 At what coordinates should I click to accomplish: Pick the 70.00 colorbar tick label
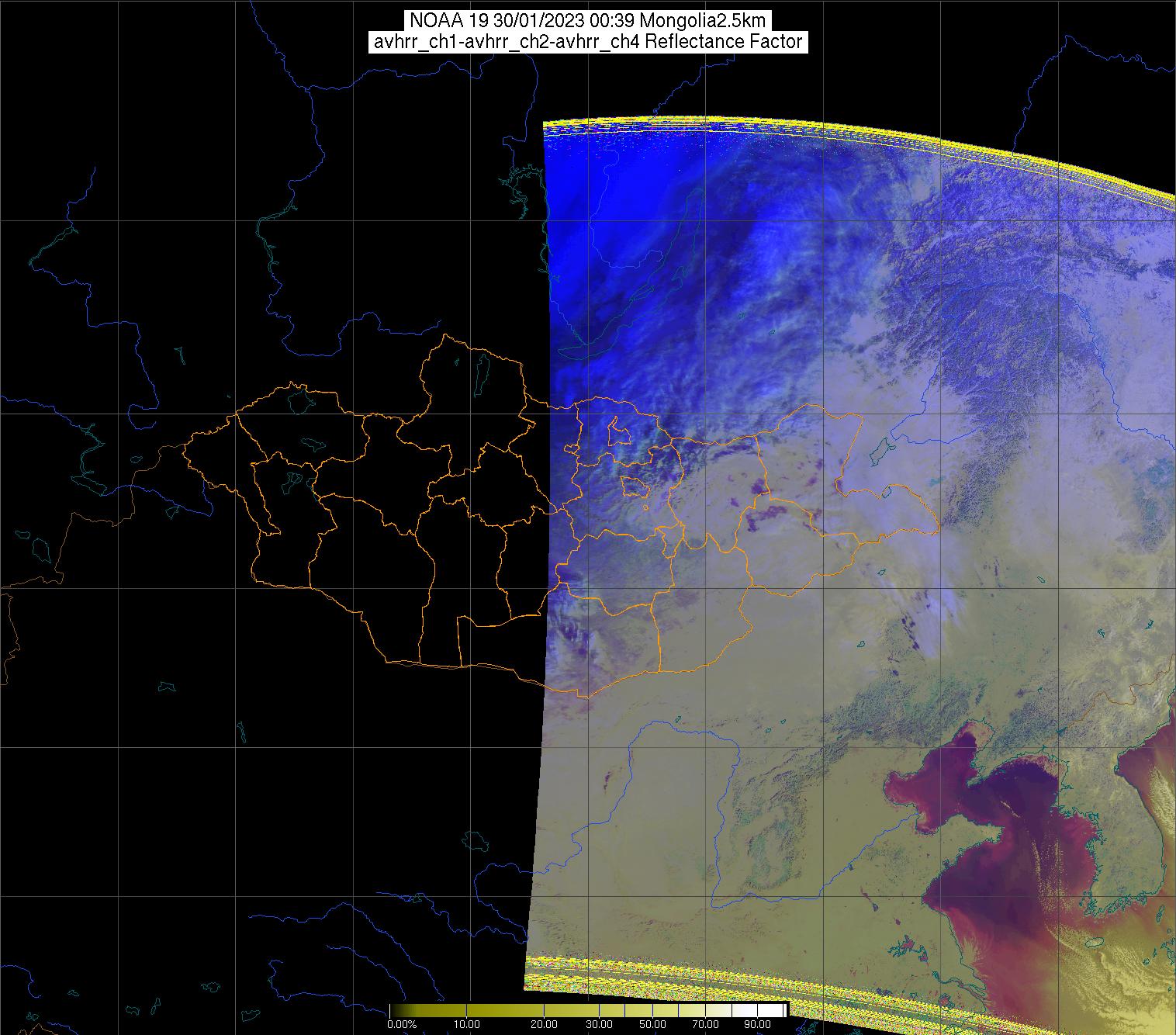[x=704, y=1025]
